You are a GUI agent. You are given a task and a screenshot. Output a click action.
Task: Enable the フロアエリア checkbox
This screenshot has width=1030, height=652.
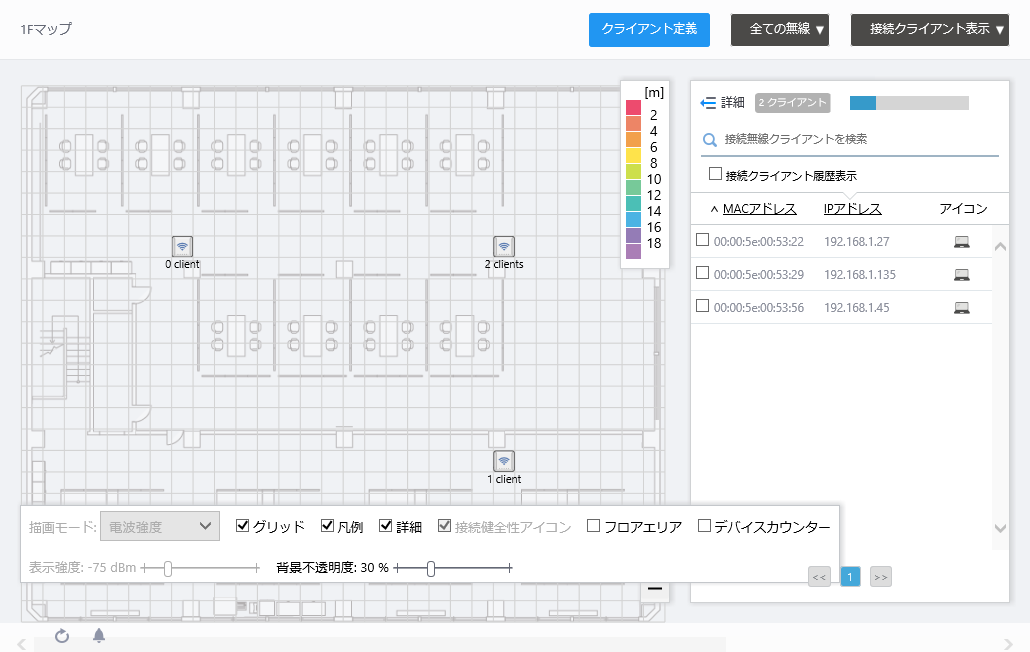click(x=592, y=524)
